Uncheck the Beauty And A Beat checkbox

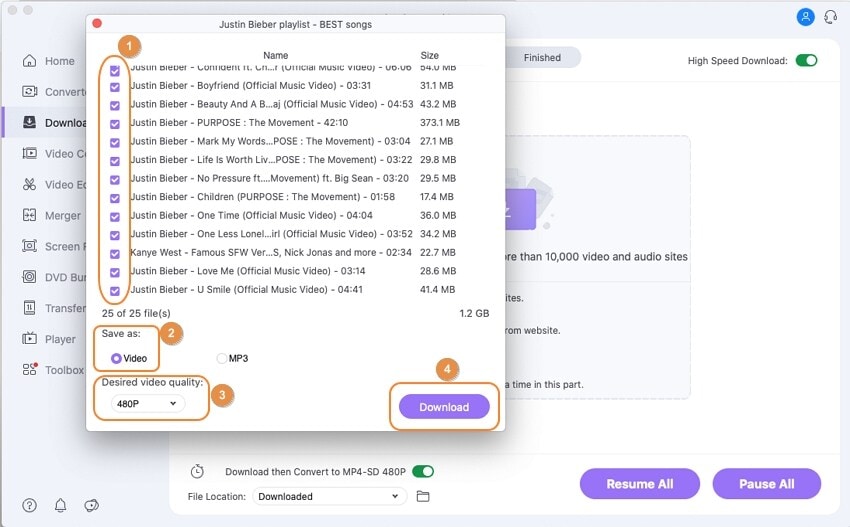pyautogui.click(x=114, y=105)
